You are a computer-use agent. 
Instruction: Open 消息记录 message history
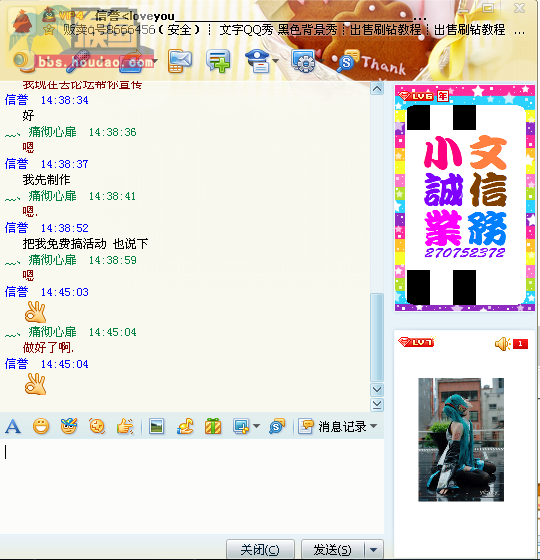click(x=332, y=426)
